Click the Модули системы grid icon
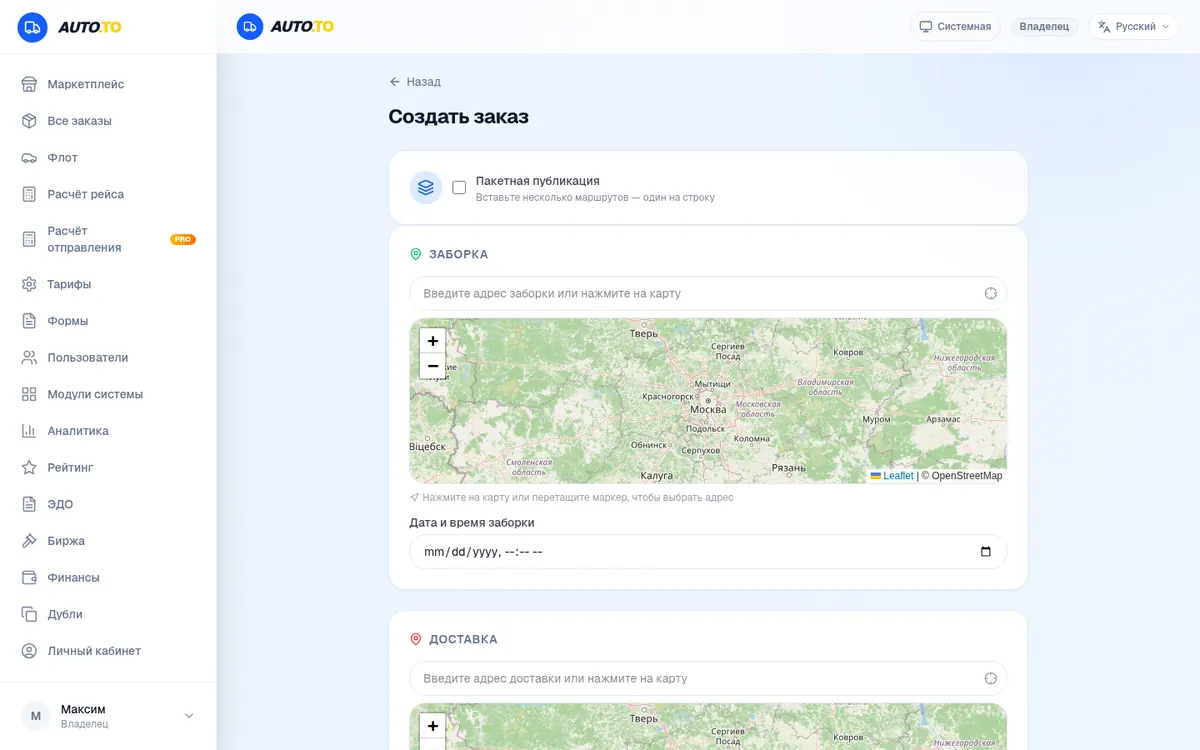This screenshot has width=1200, height=750. click(29, 394)
